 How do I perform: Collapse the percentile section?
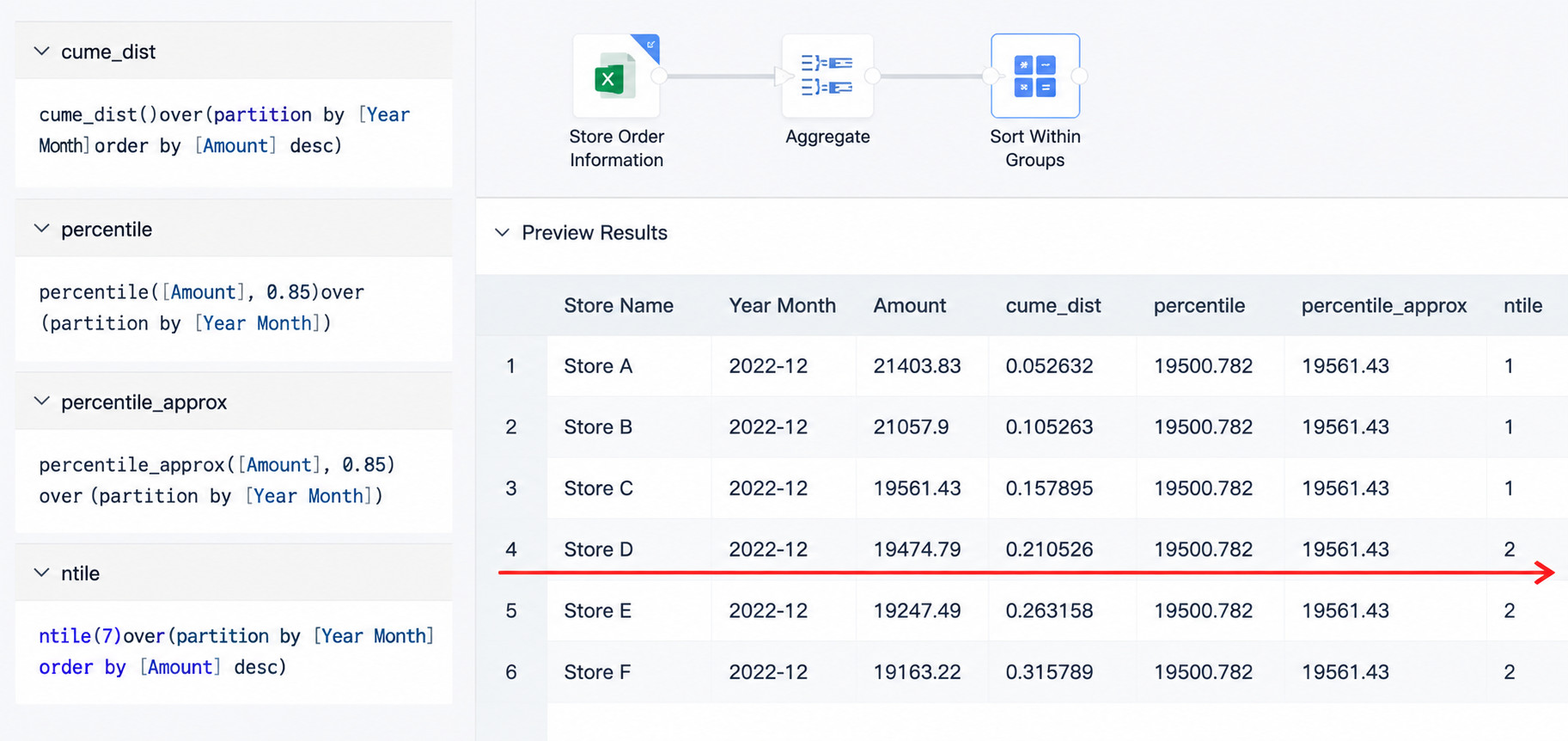coord(41,229)
